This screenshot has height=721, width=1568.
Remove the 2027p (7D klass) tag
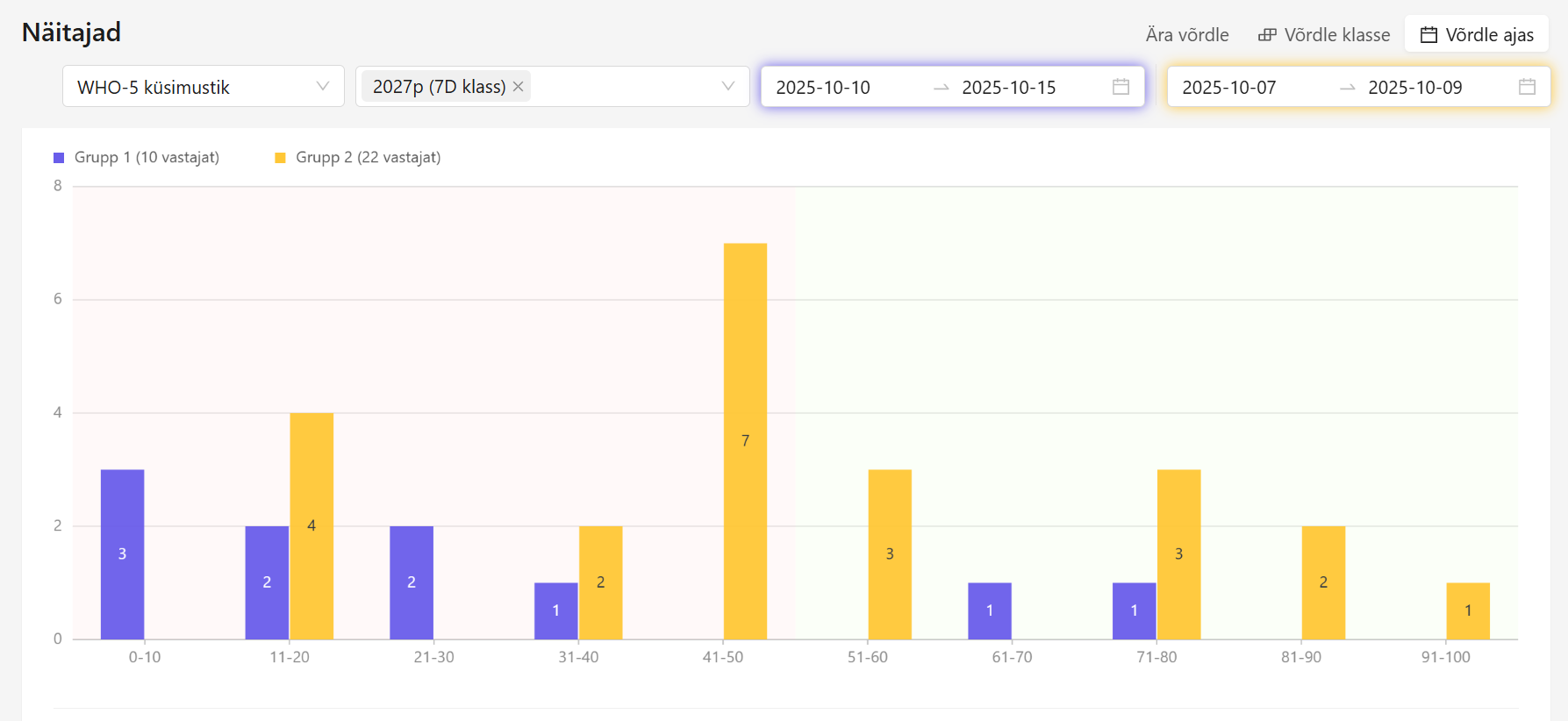(519, 87)
